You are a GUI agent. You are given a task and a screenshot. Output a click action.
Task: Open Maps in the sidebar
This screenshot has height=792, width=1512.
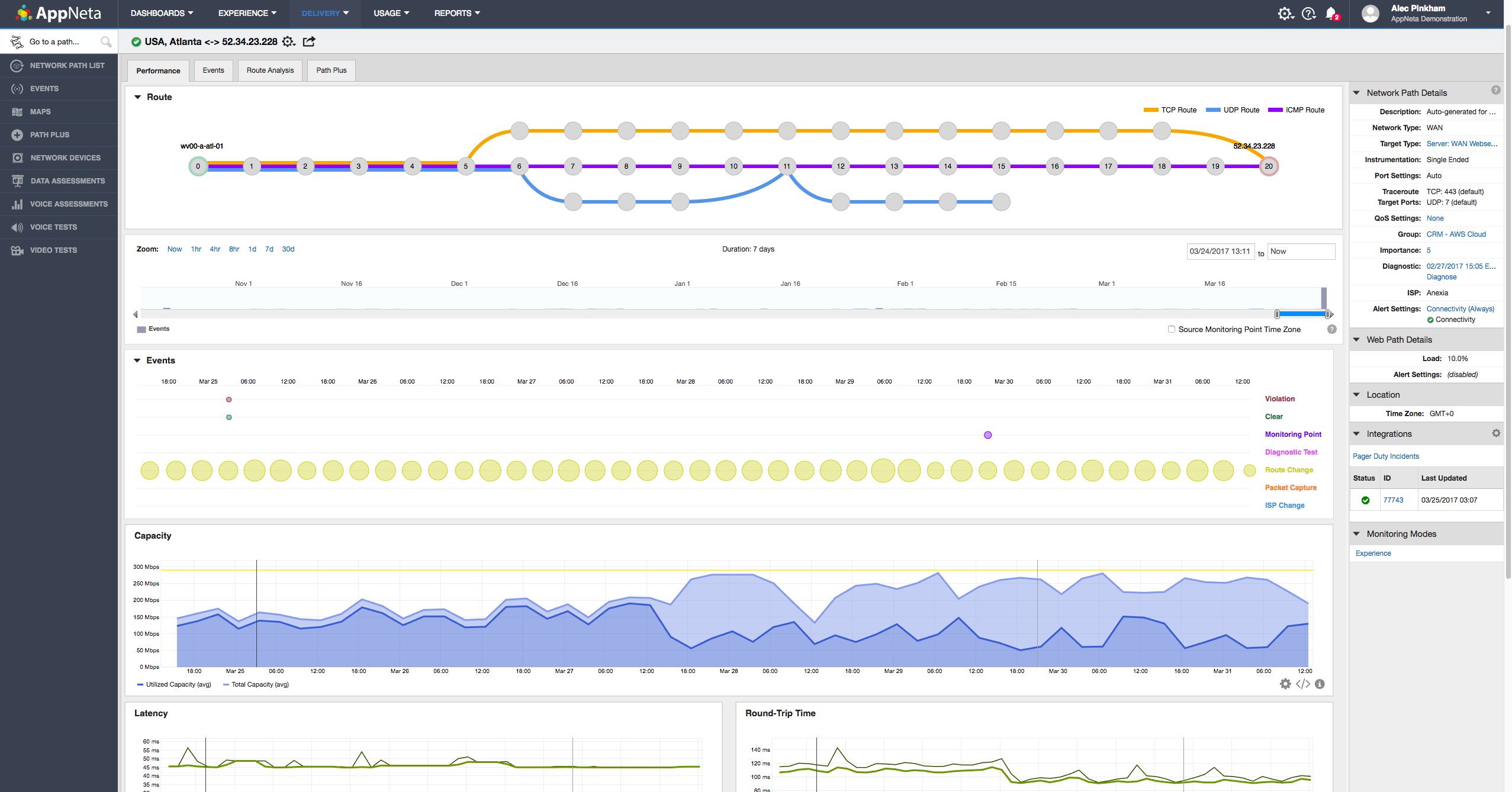click(40, 111)
